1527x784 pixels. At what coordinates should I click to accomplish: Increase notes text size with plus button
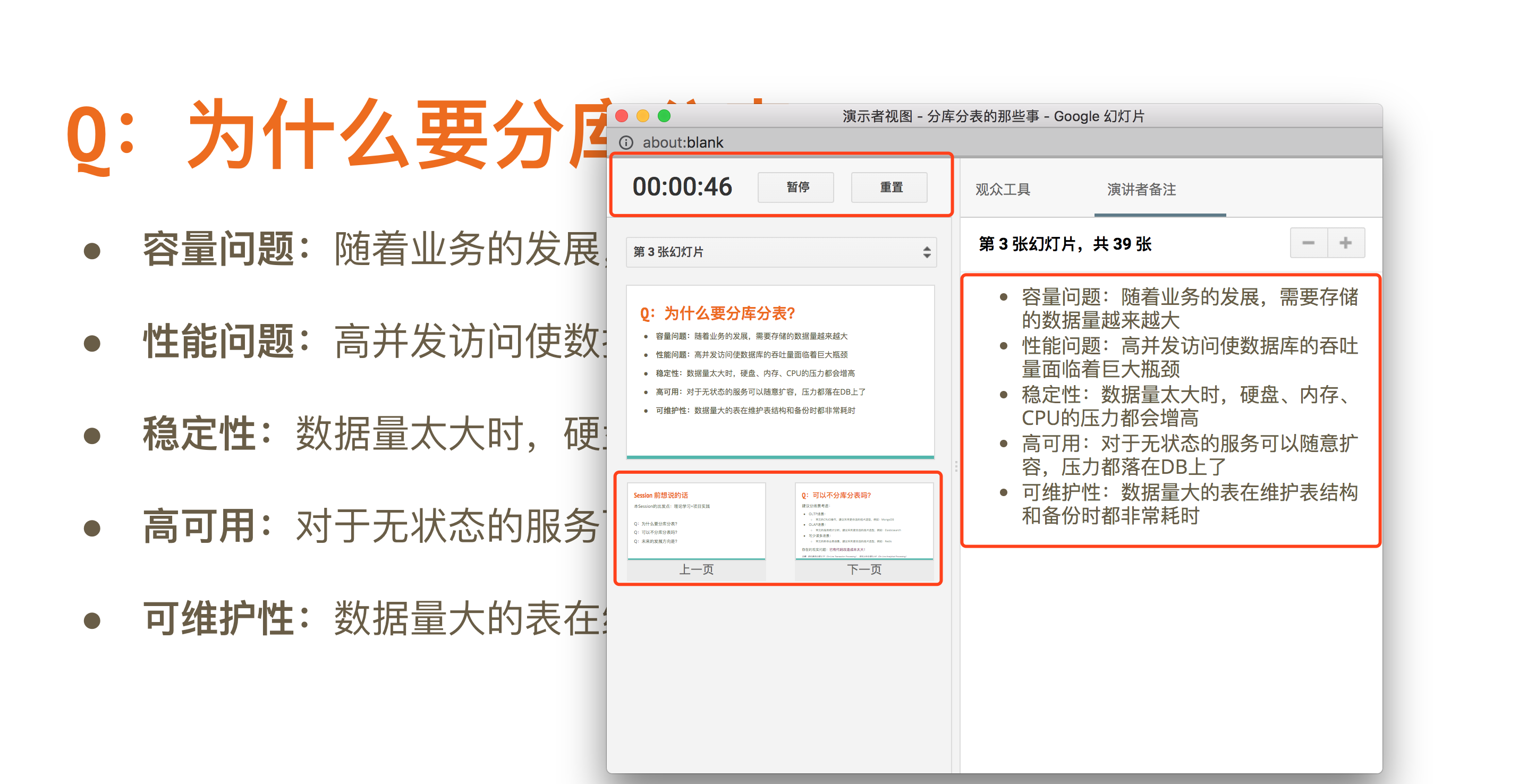(x=1346, y=243)
